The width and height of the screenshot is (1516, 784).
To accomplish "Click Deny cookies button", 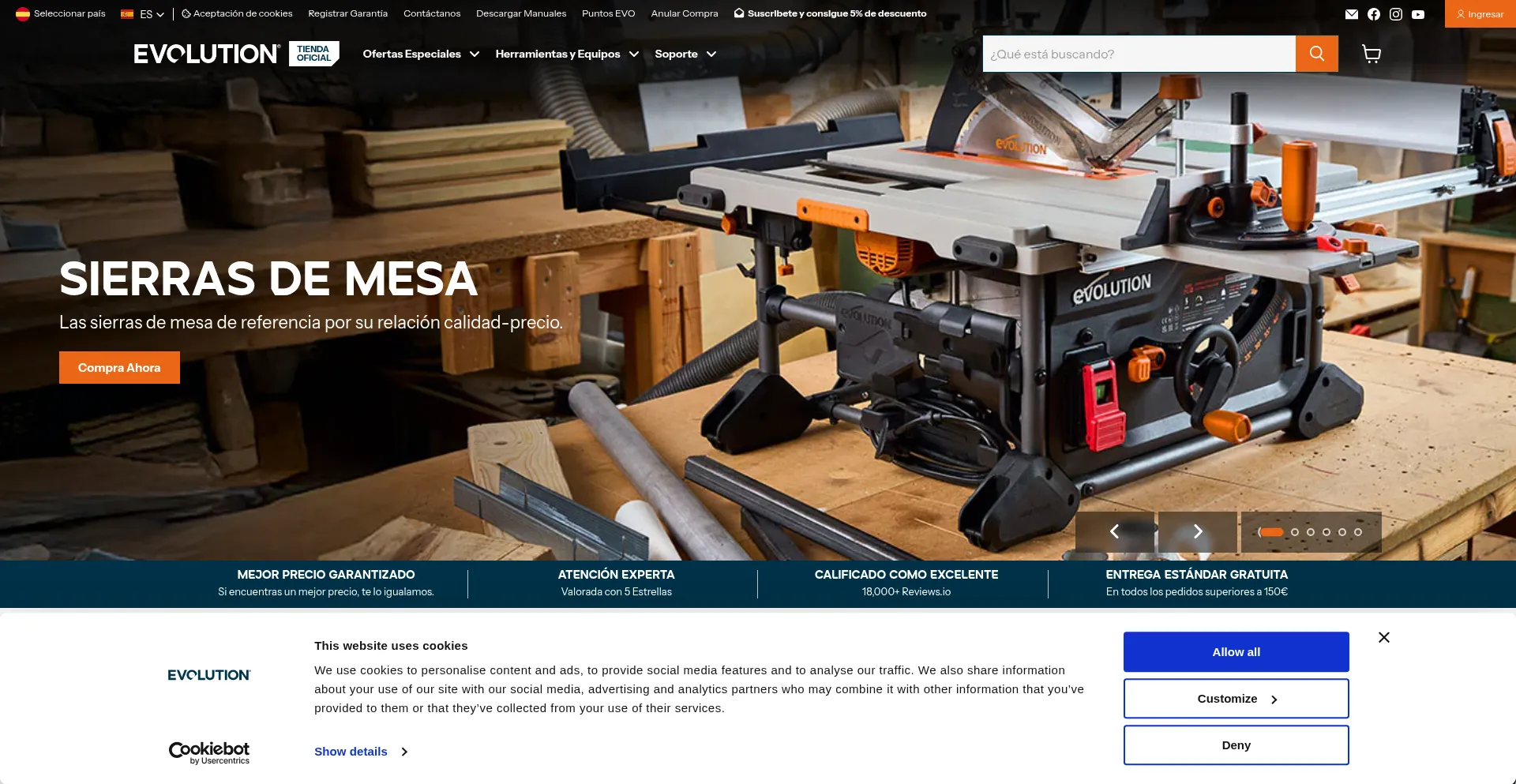I will 1236,745.
